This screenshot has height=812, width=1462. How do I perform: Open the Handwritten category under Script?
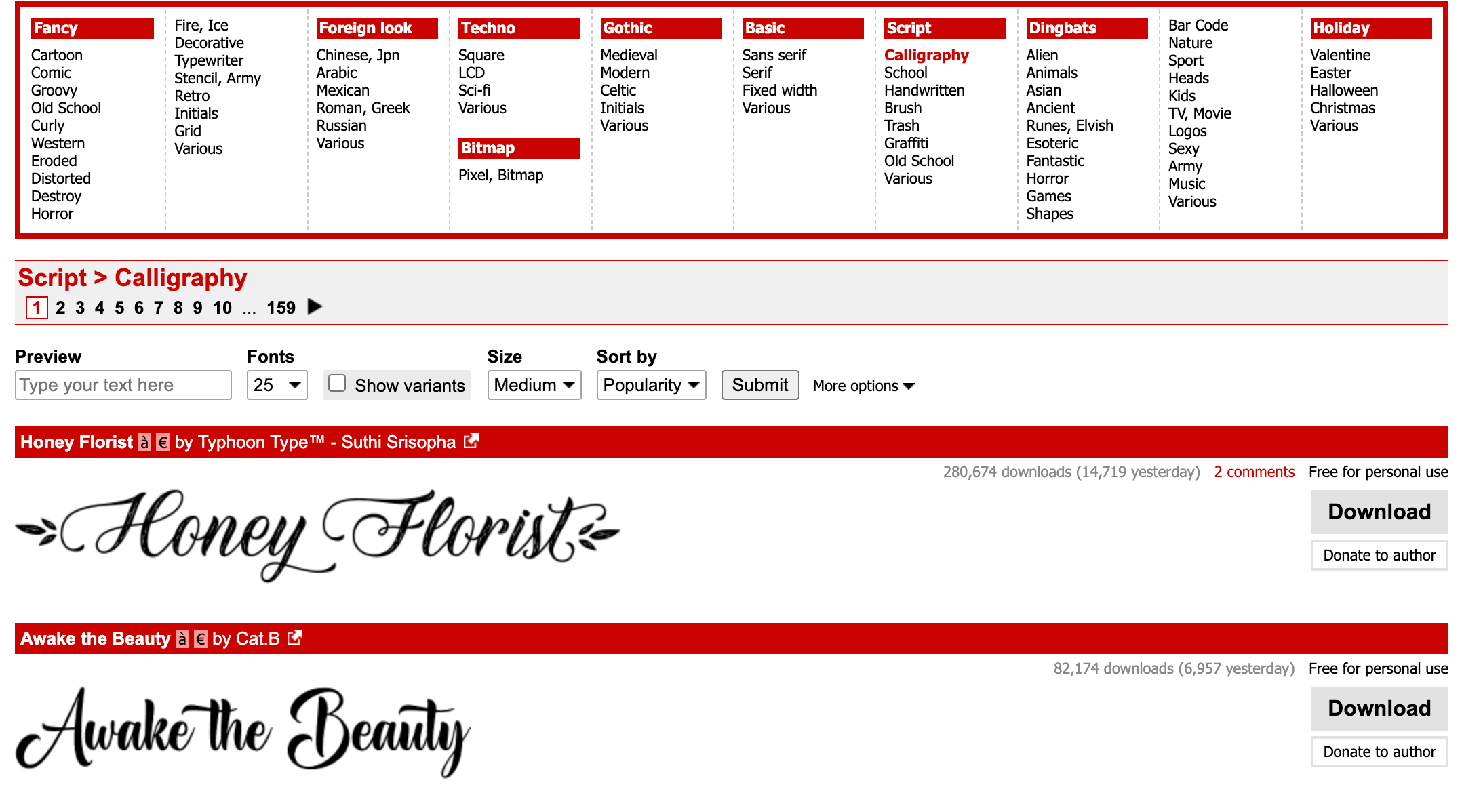tap(924, 90)
